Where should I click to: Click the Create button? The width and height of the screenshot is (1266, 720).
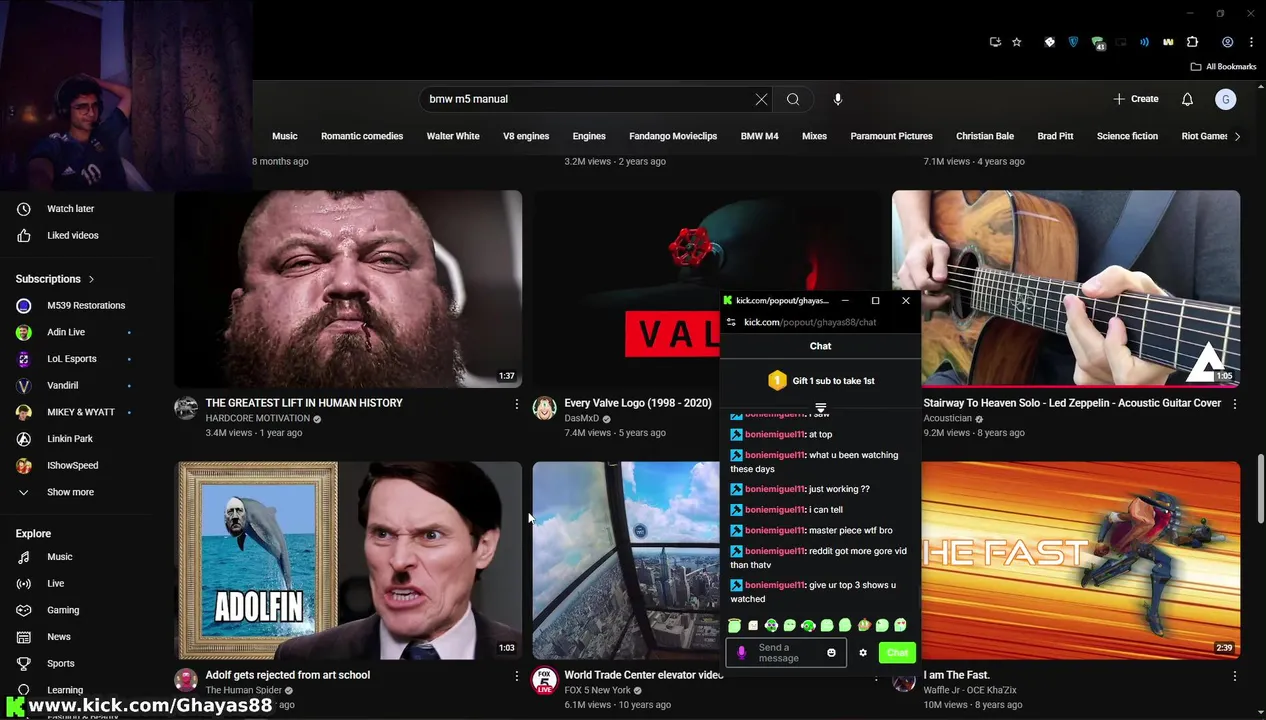(x=1136, y=99)
